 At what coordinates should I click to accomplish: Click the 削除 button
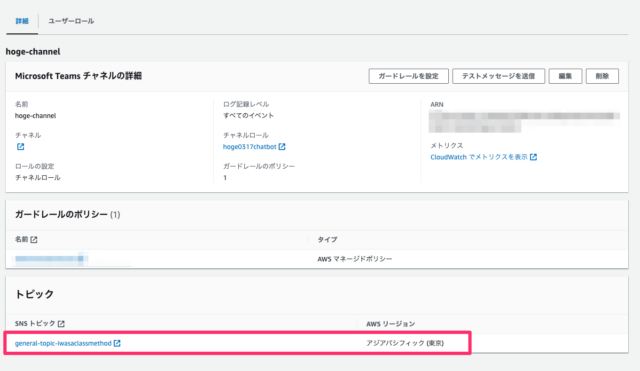pyautogui.click(x=602, y=76)
